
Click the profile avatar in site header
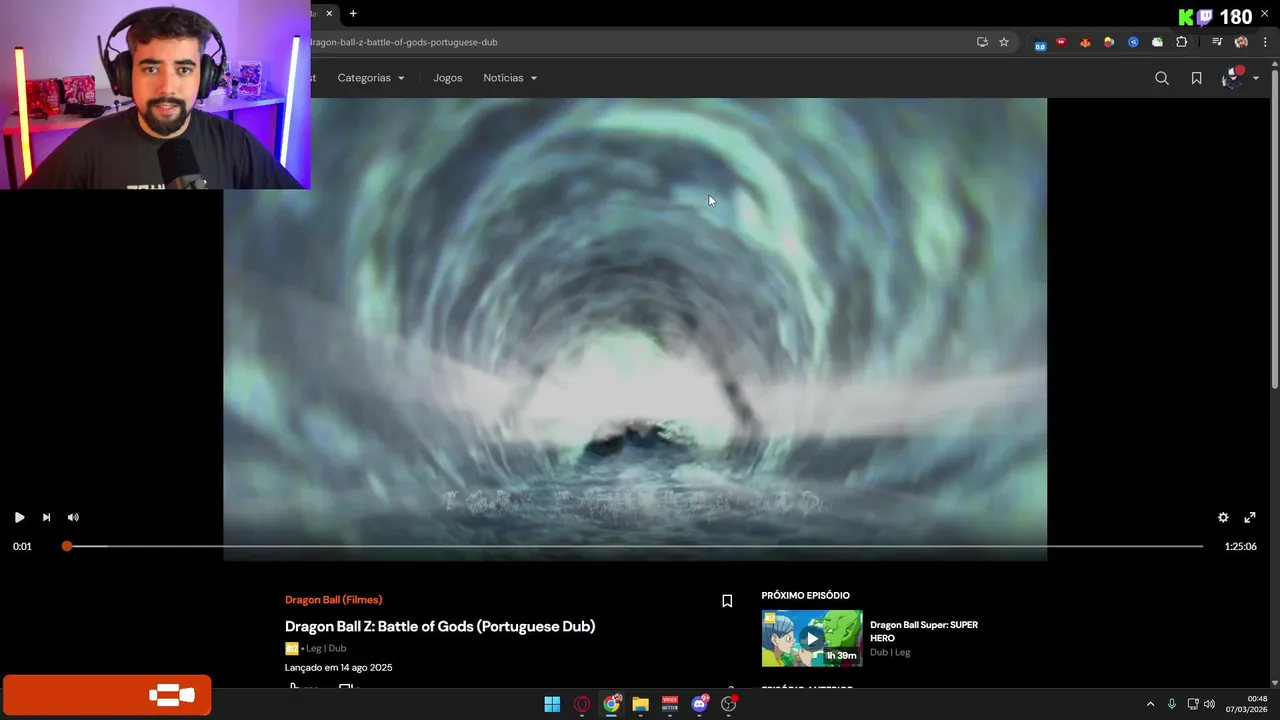1232,78
